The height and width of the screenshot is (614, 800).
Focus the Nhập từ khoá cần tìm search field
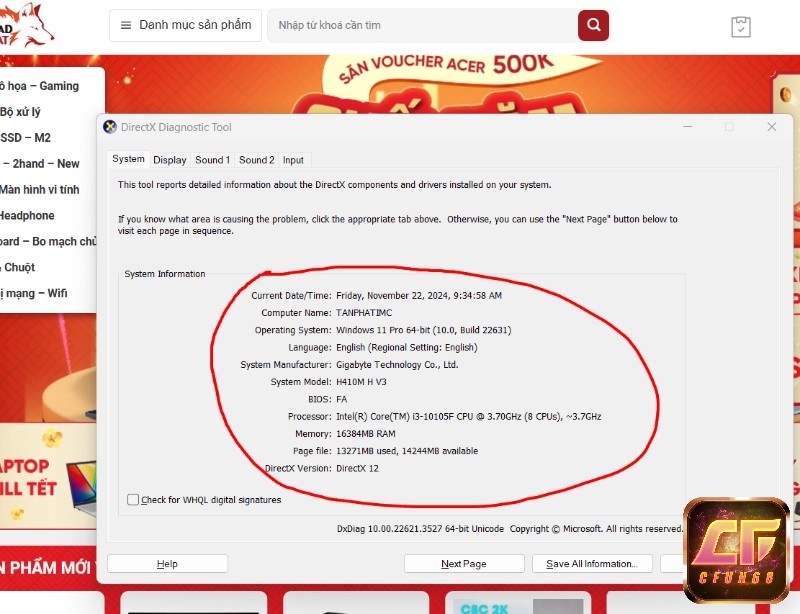pos(423,25)
